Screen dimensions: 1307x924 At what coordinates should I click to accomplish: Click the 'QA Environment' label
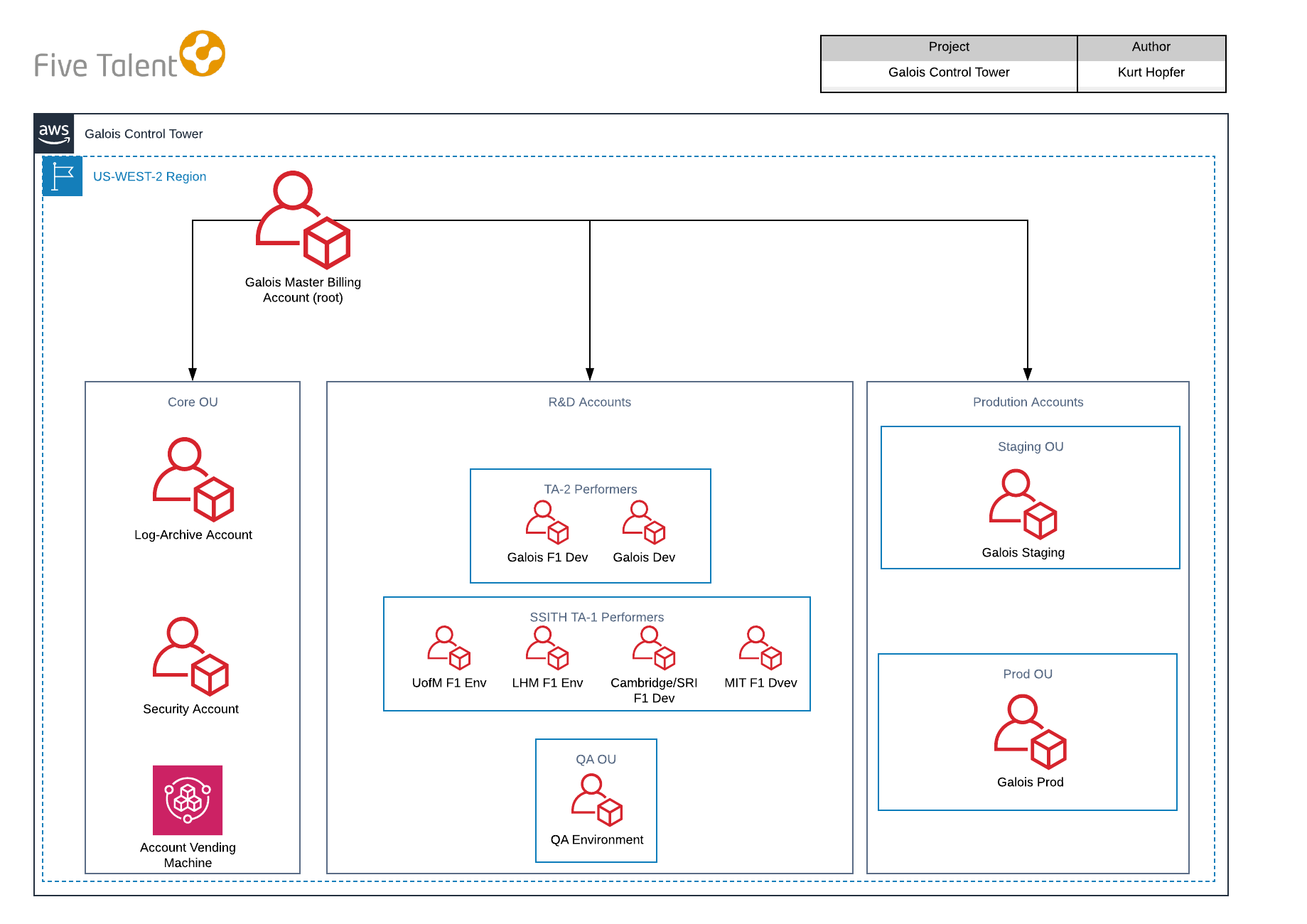[x=597, y=840]
